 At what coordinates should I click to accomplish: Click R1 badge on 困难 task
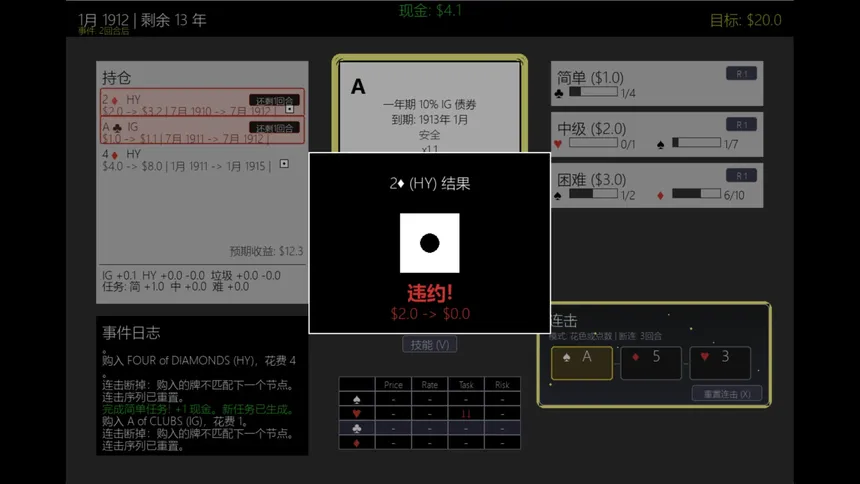click(x=742, y=176)
